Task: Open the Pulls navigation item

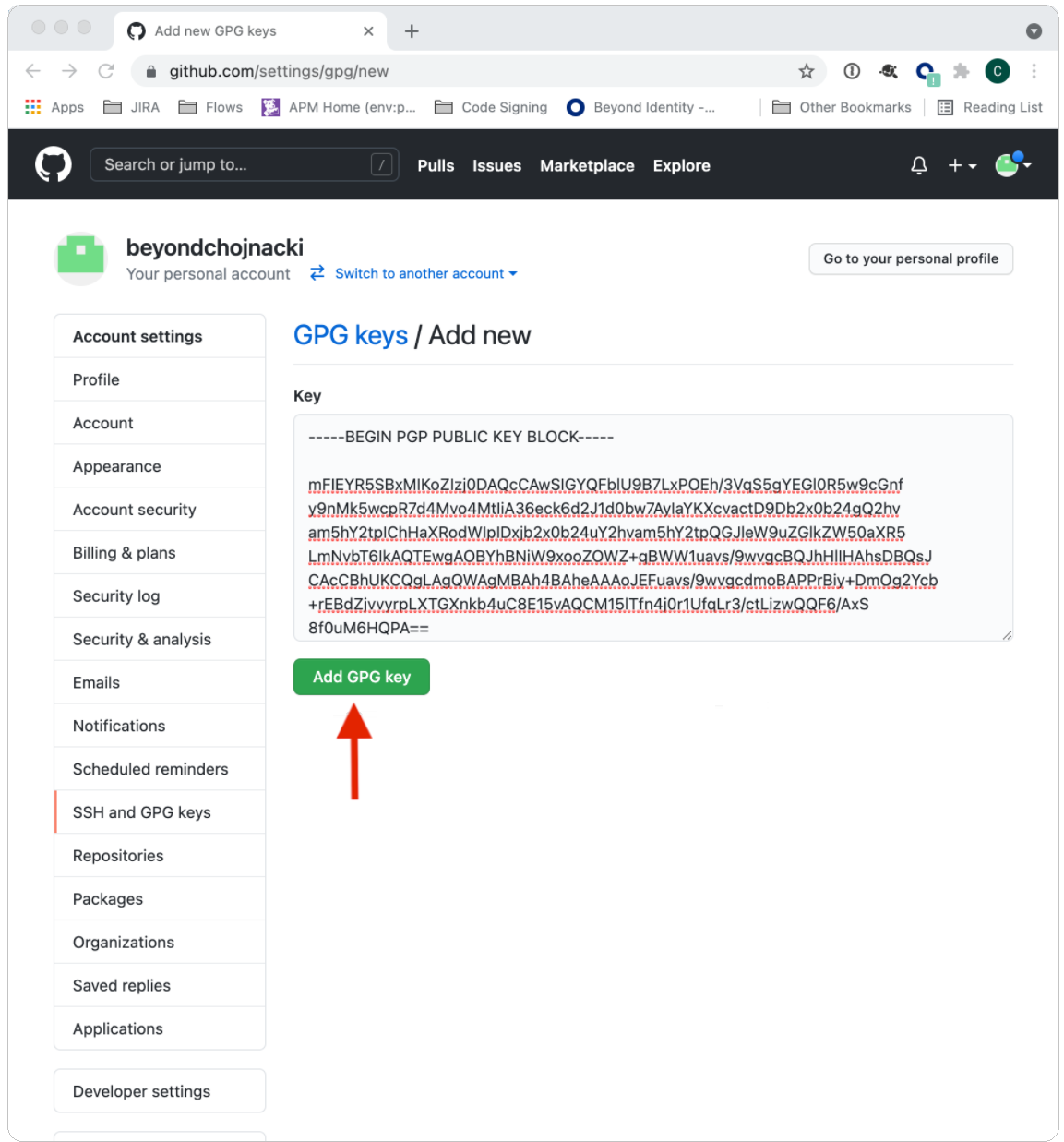Action: (x=436, y=166)
